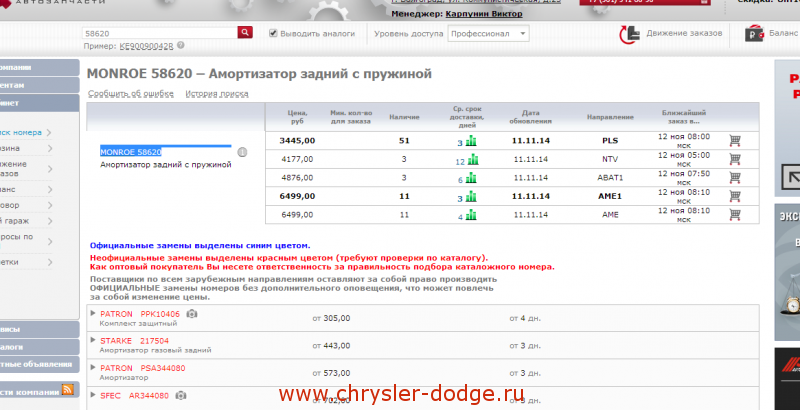
Task: Toggle the 'Выводить аналоги' checkbox
Action: click(x=273, y=33)
